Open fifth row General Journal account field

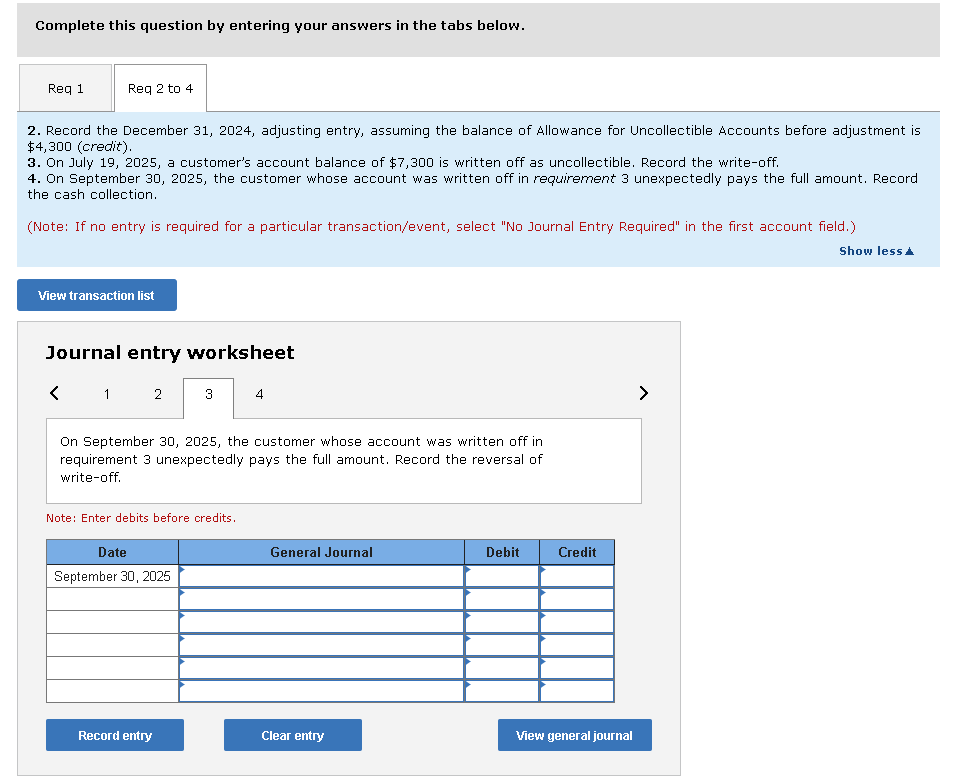[321, 668]
